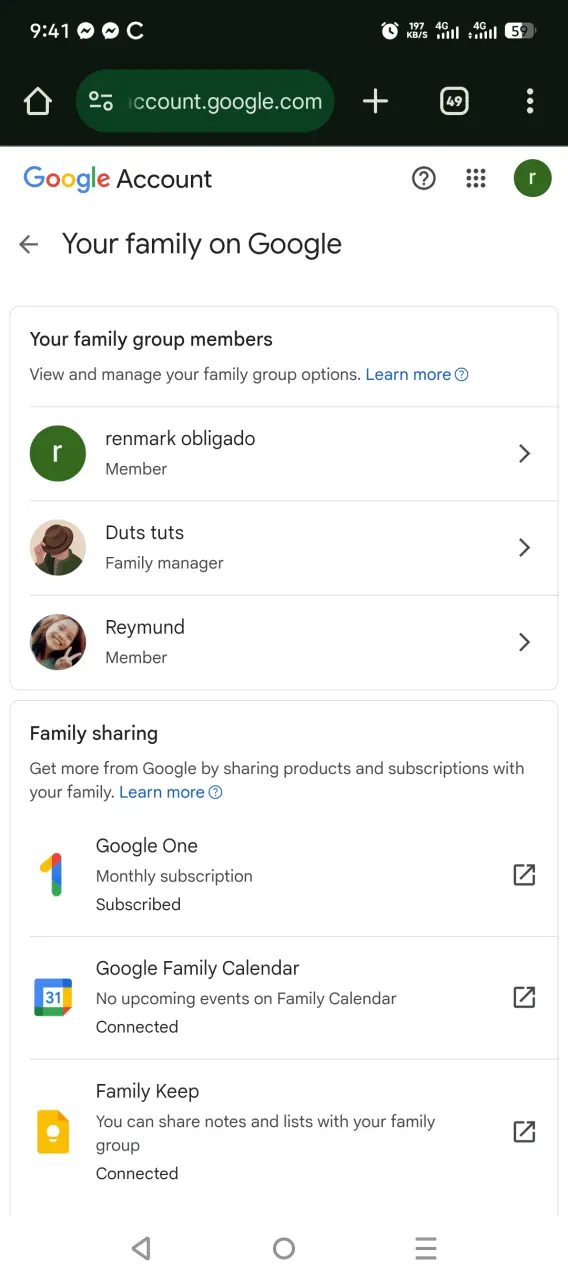Open profile avatar in the header
Screen dimensions: 568x1280
coord(533,179)
